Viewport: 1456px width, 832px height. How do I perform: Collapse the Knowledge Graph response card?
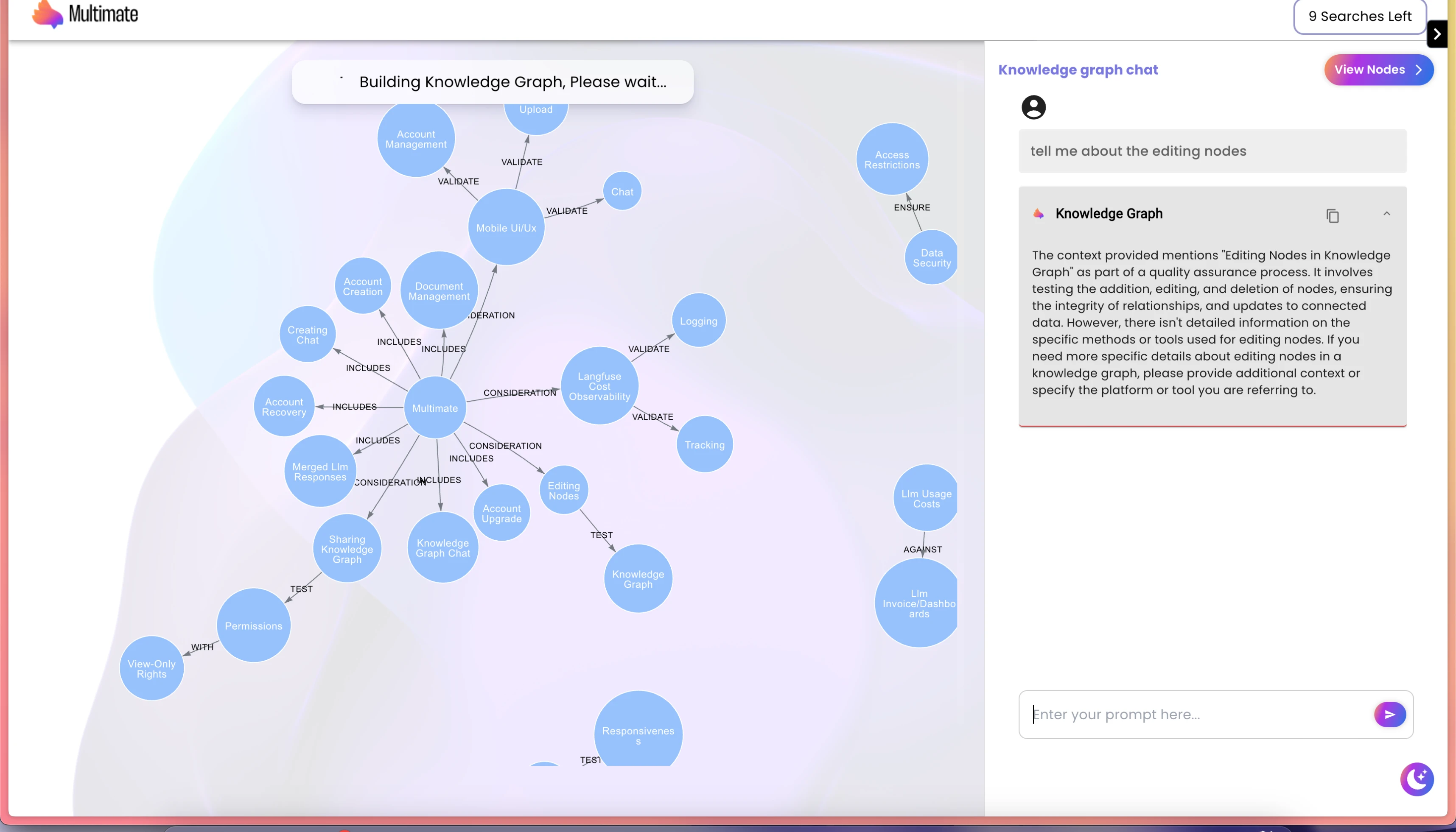1387,214
